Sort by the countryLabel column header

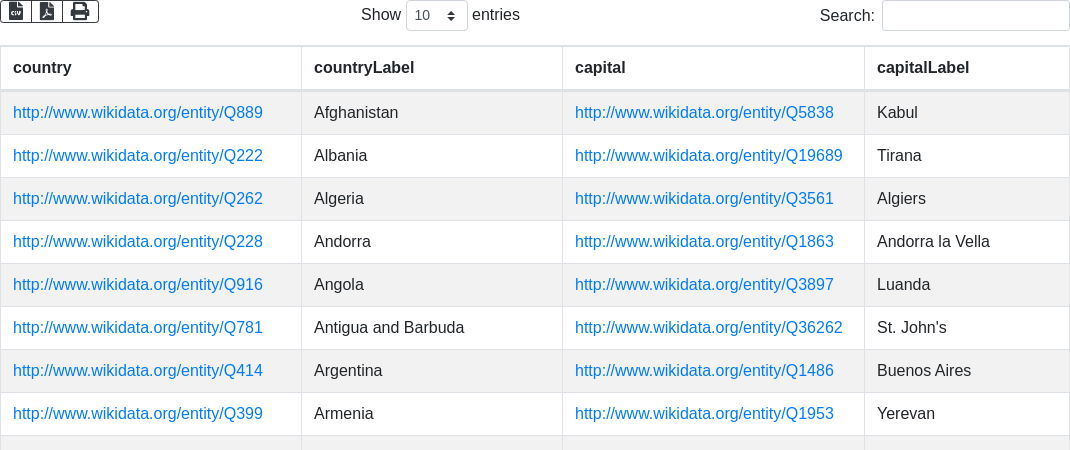click(x=364, y=68)
